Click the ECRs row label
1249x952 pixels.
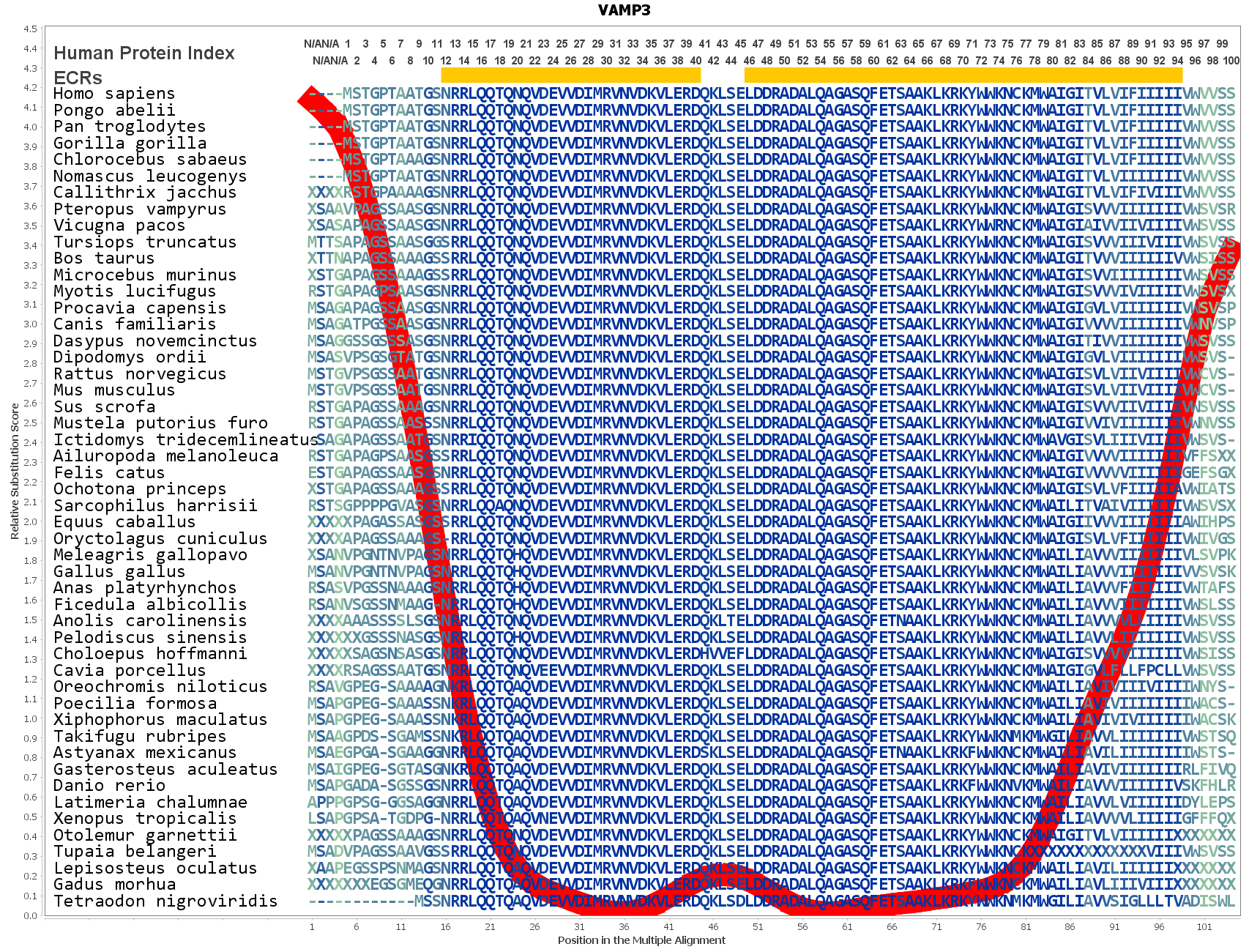tap(78, 78)
